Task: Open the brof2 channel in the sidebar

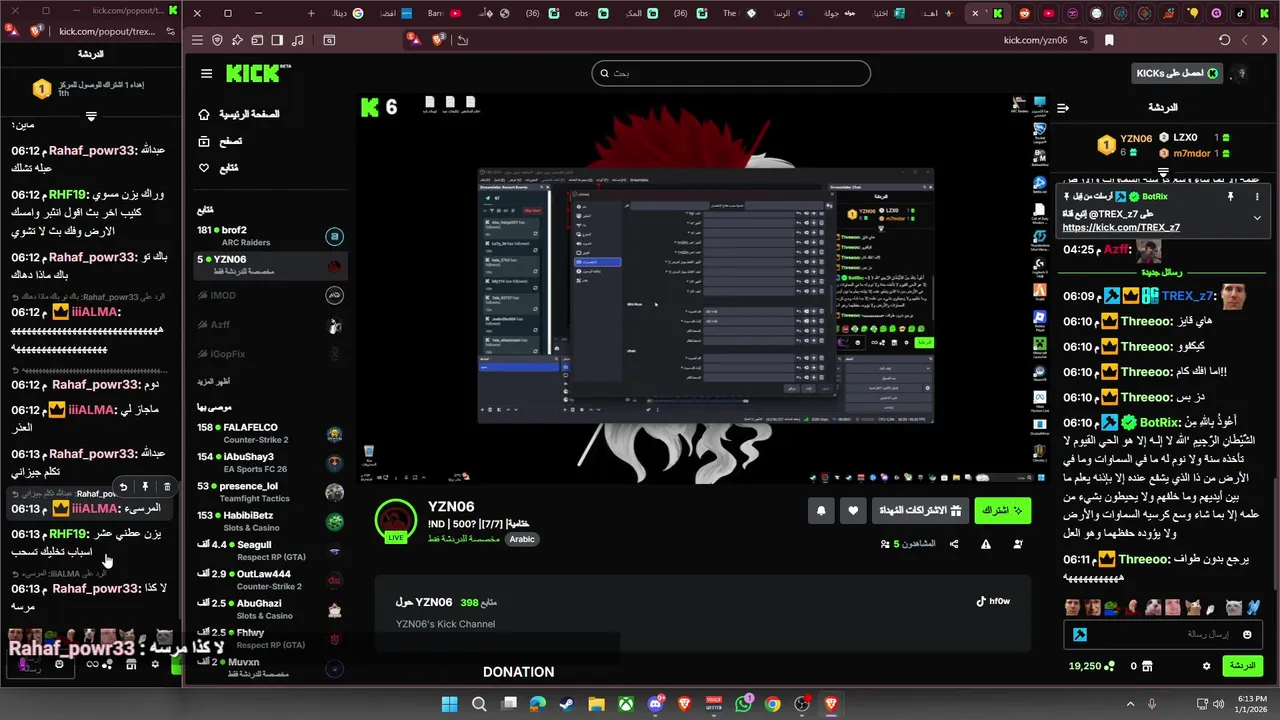Action: [270, 236]
